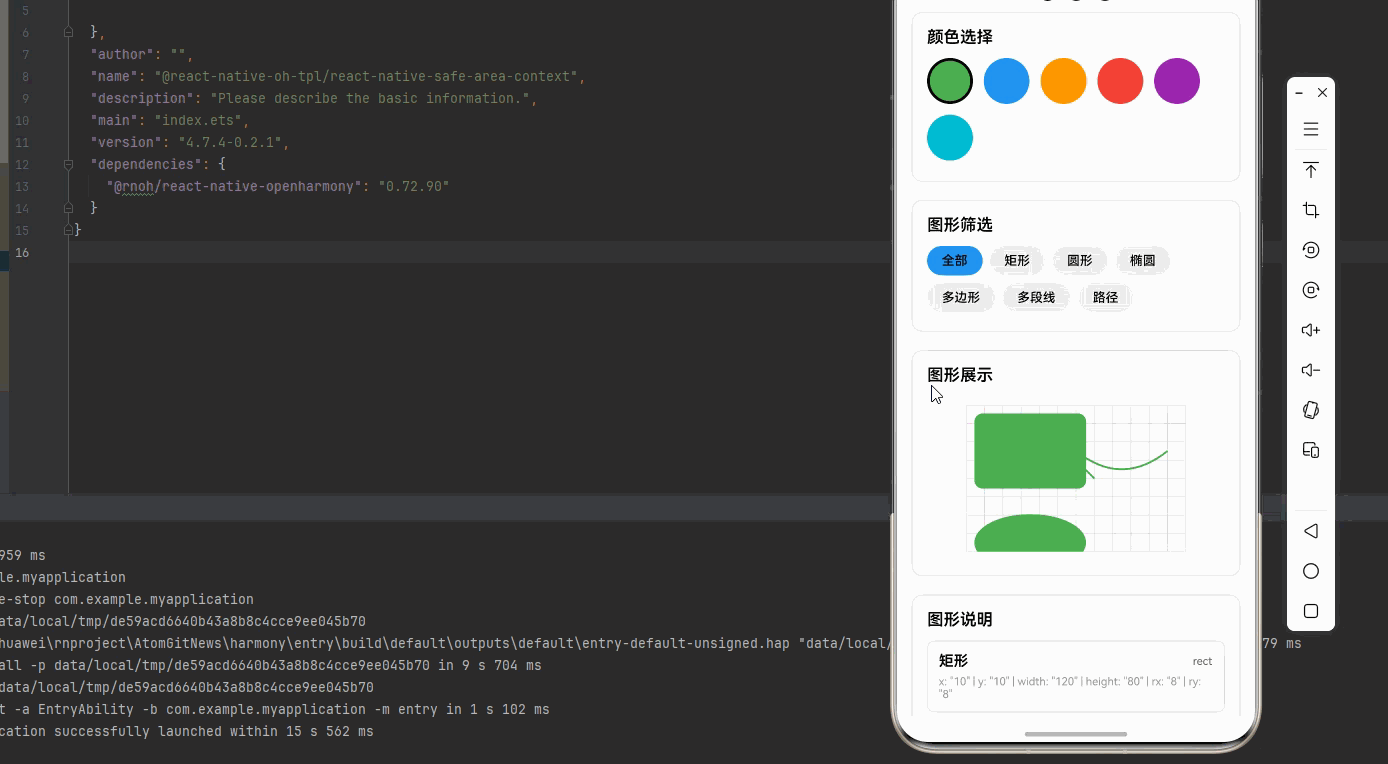Viewport: 1388px width, 764px height.
Task: Click the rotate-right icon in emulator toolbar
Action: (x=1311, y=290)
